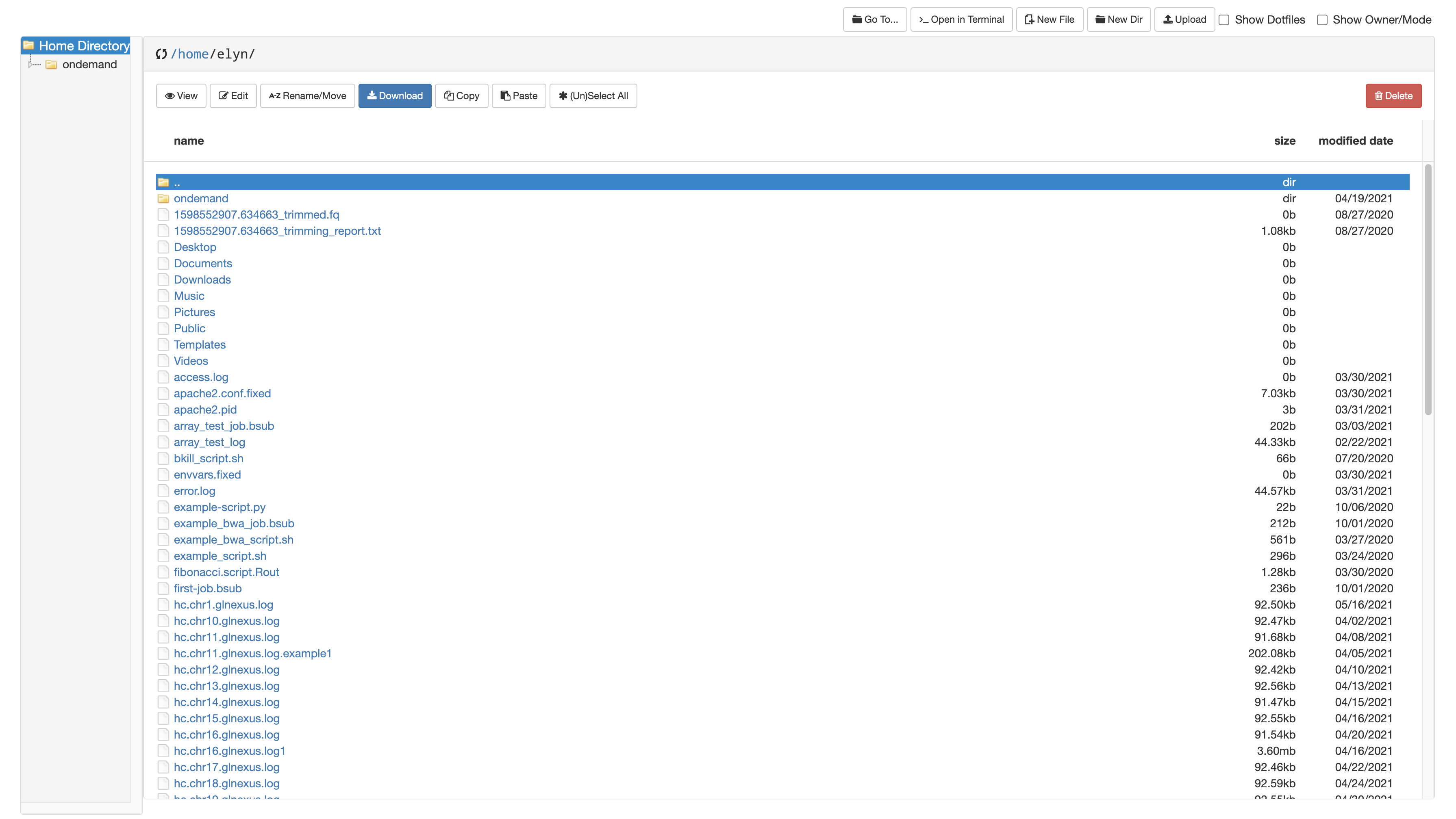Select the (Un)Select All checkbox
The width and height of the screenshot is (1456, 819).
[593, 95]
